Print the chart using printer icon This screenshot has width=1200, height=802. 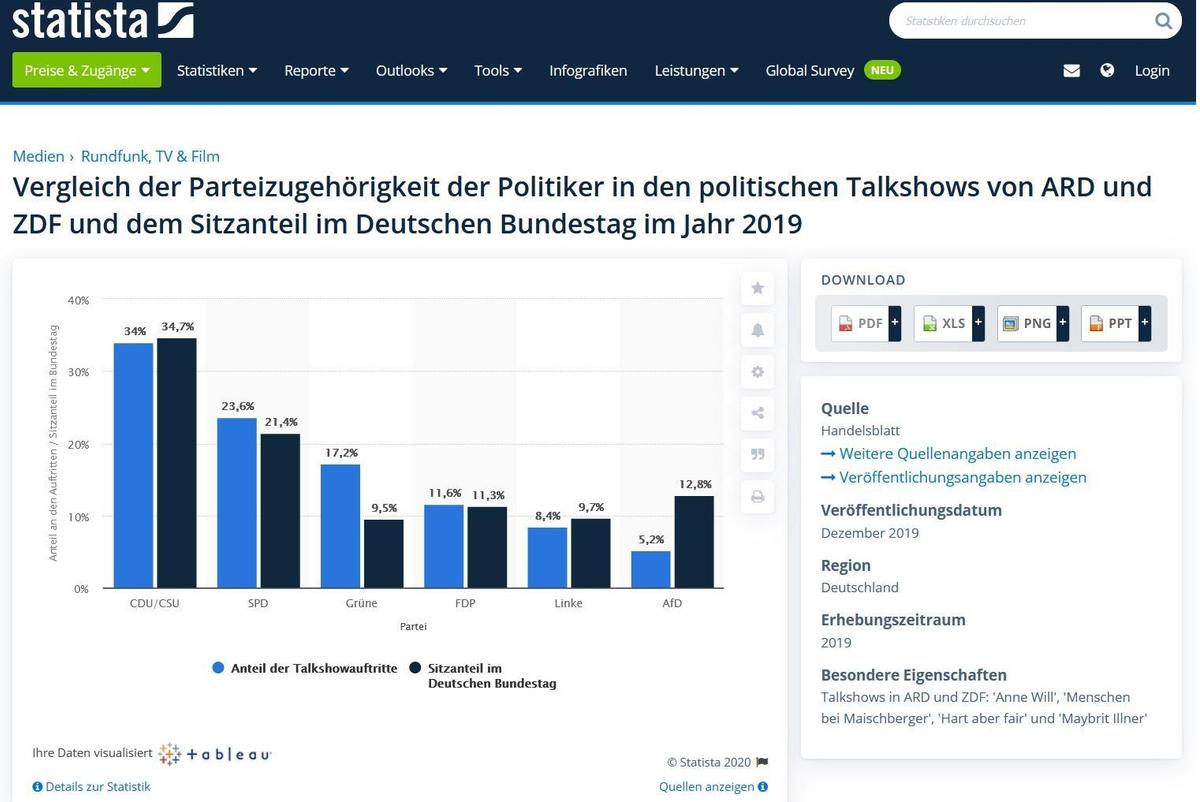pyautogui.click(x=757, y=496)
